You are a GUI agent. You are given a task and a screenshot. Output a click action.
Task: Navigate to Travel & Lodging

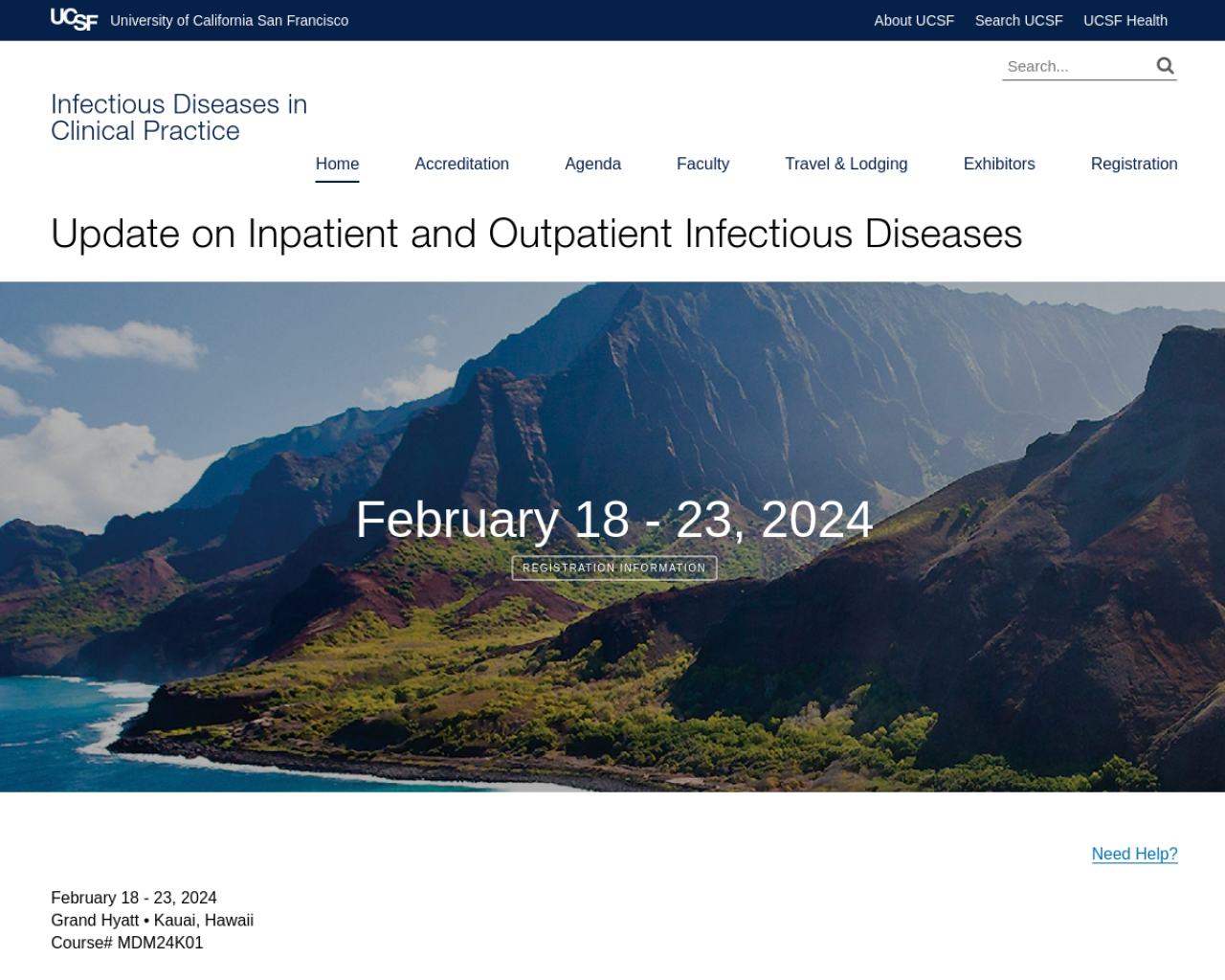coord(846,164)
